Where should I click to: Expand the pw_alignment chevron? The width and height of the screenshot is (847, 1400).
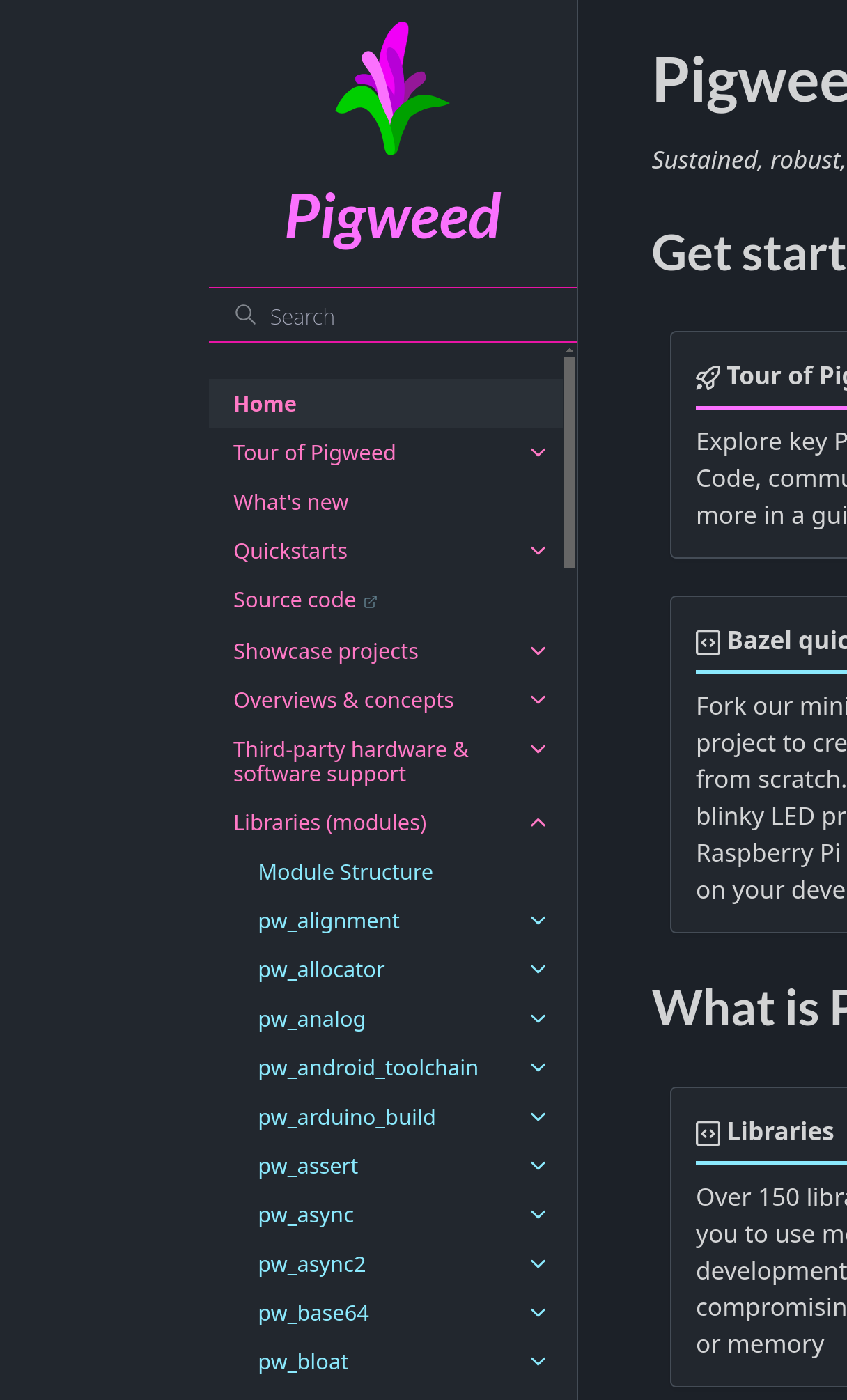[538, 921]
